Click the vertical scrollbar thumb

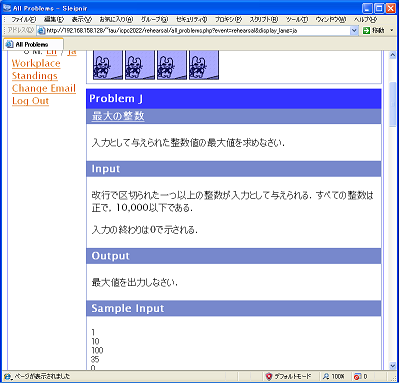tap(393, 104)
